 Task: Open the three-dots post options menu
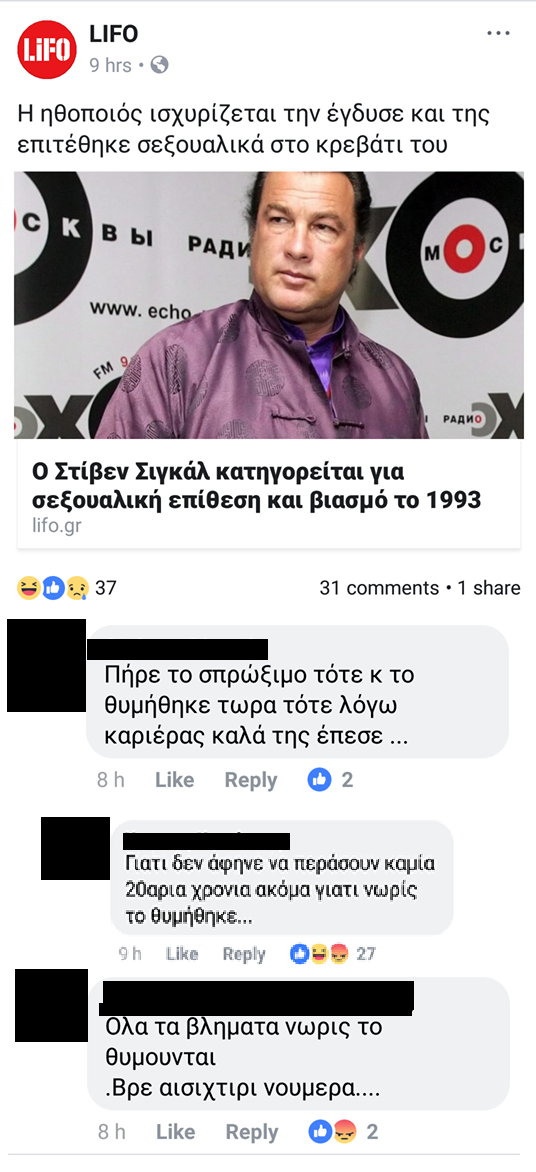tap(498, 34)
